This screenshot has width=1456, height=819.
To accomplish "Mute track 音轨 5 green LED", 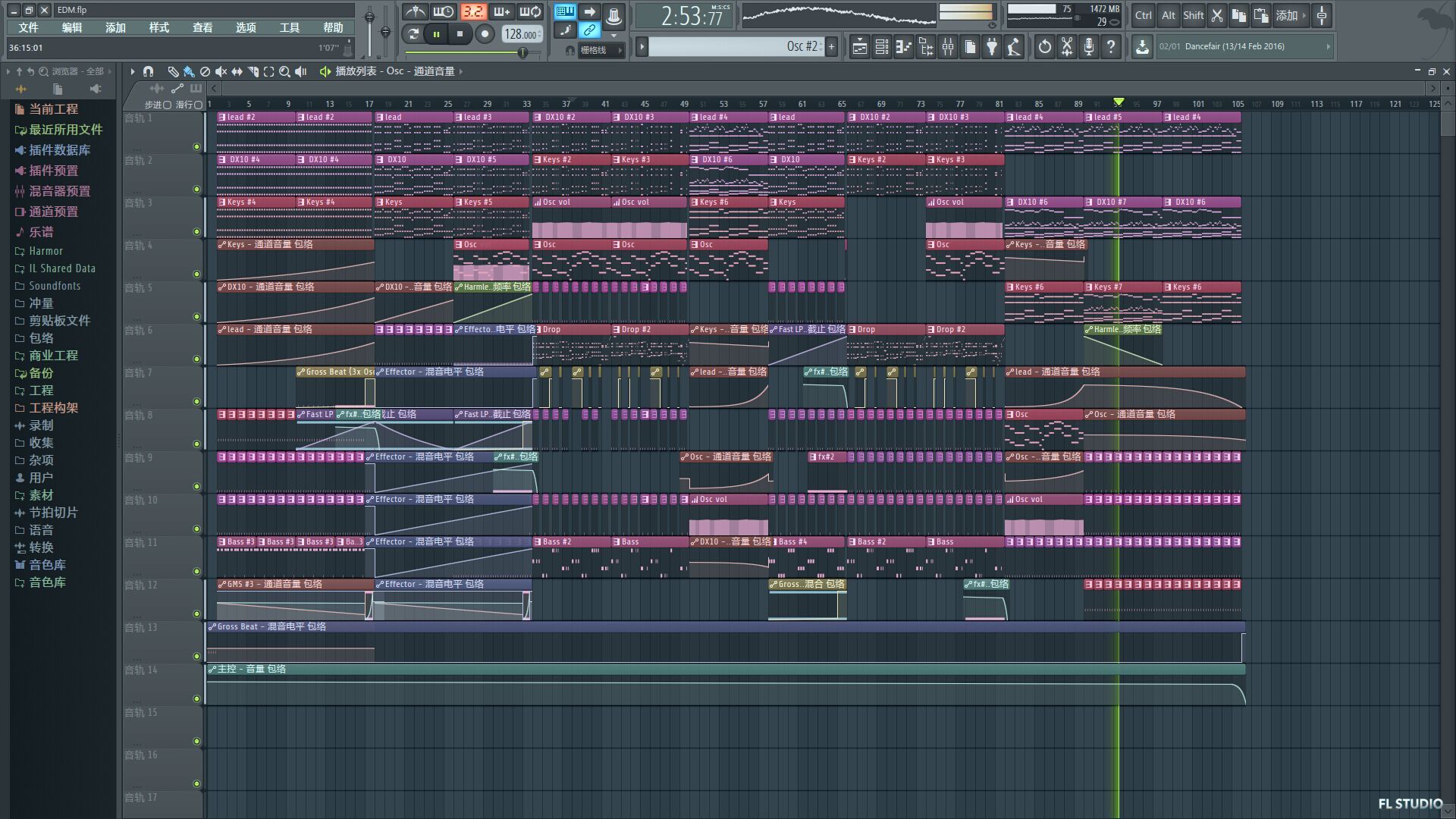I will pos(196,316).
